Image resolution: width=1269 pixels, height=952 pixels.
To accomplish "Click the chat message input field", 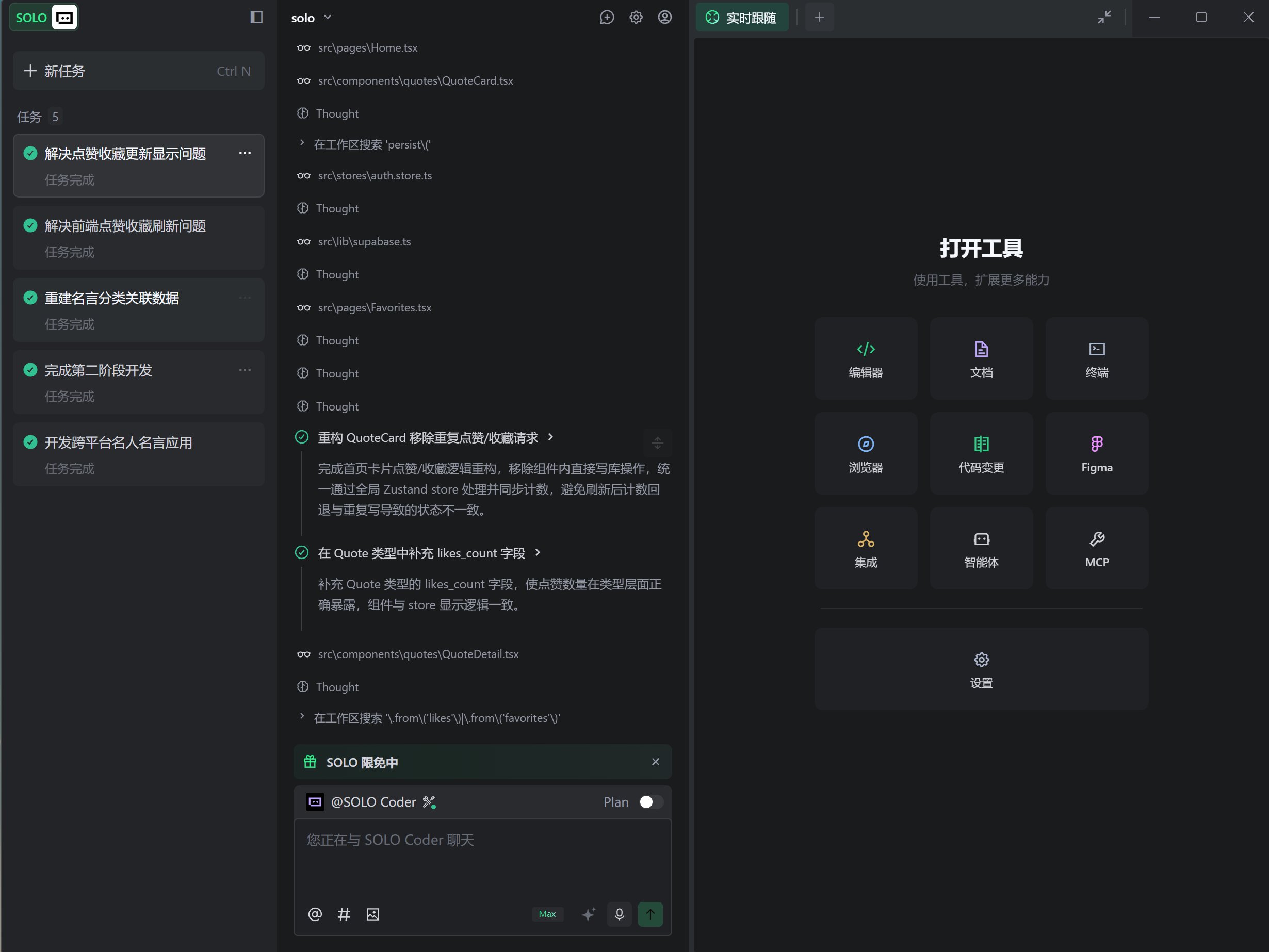I will 482,860.
